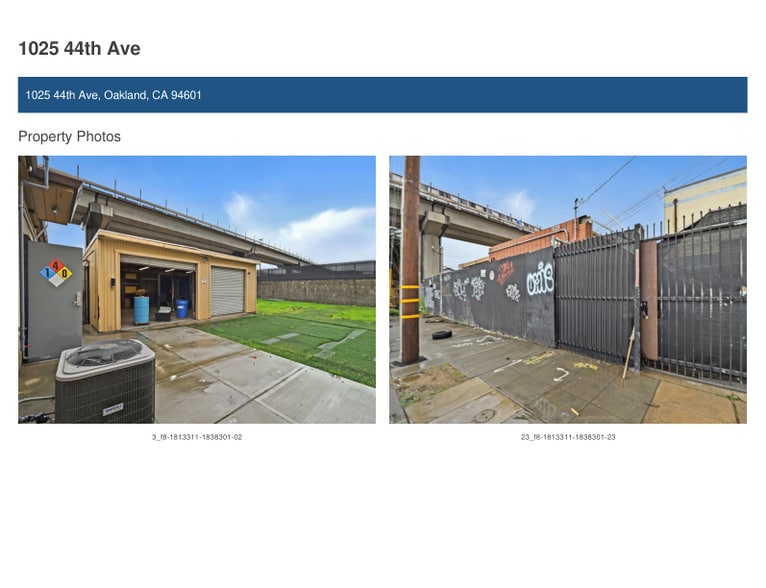Open the graffiti wall and gate photo
The width and height of the screenshot is (766, 588).
pos(568,290)
